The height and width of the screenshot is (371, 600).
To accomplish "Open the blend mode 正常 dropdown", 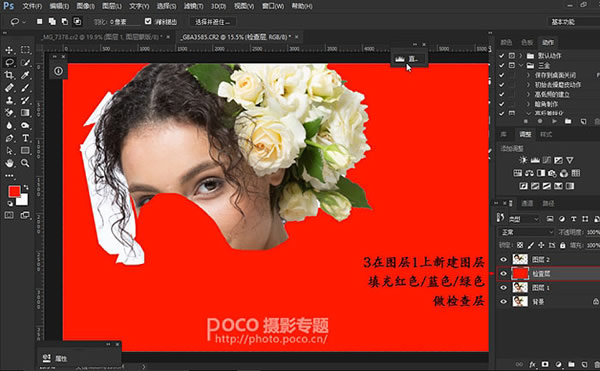I will click(526, 232).
